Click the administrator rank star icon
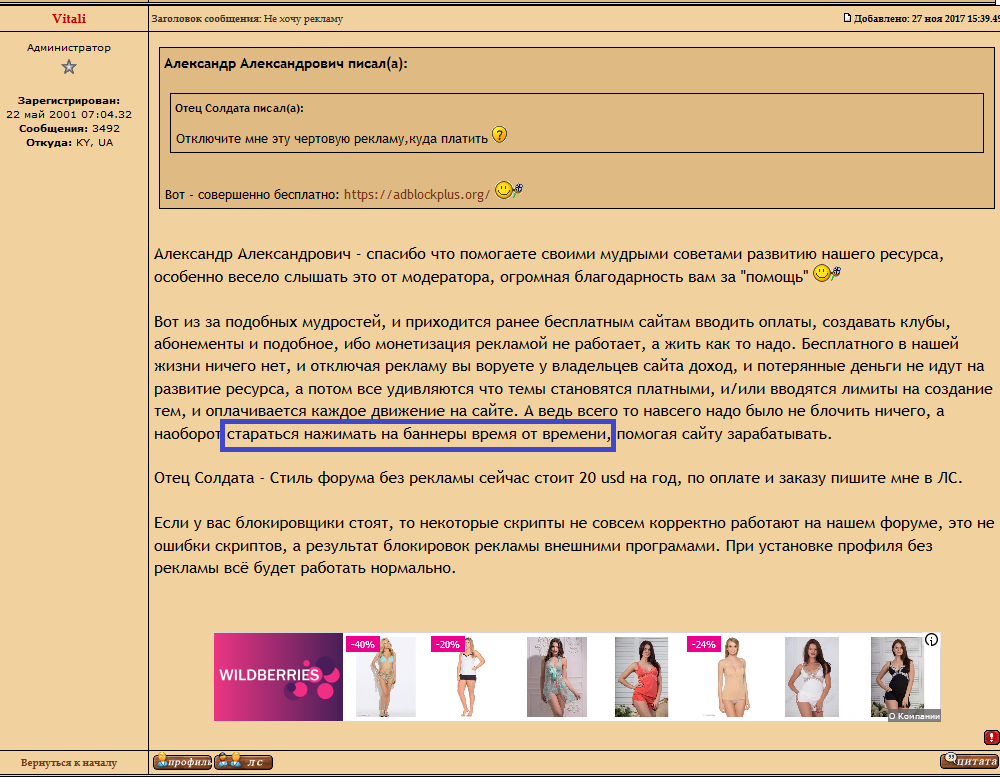 [69, 67]
